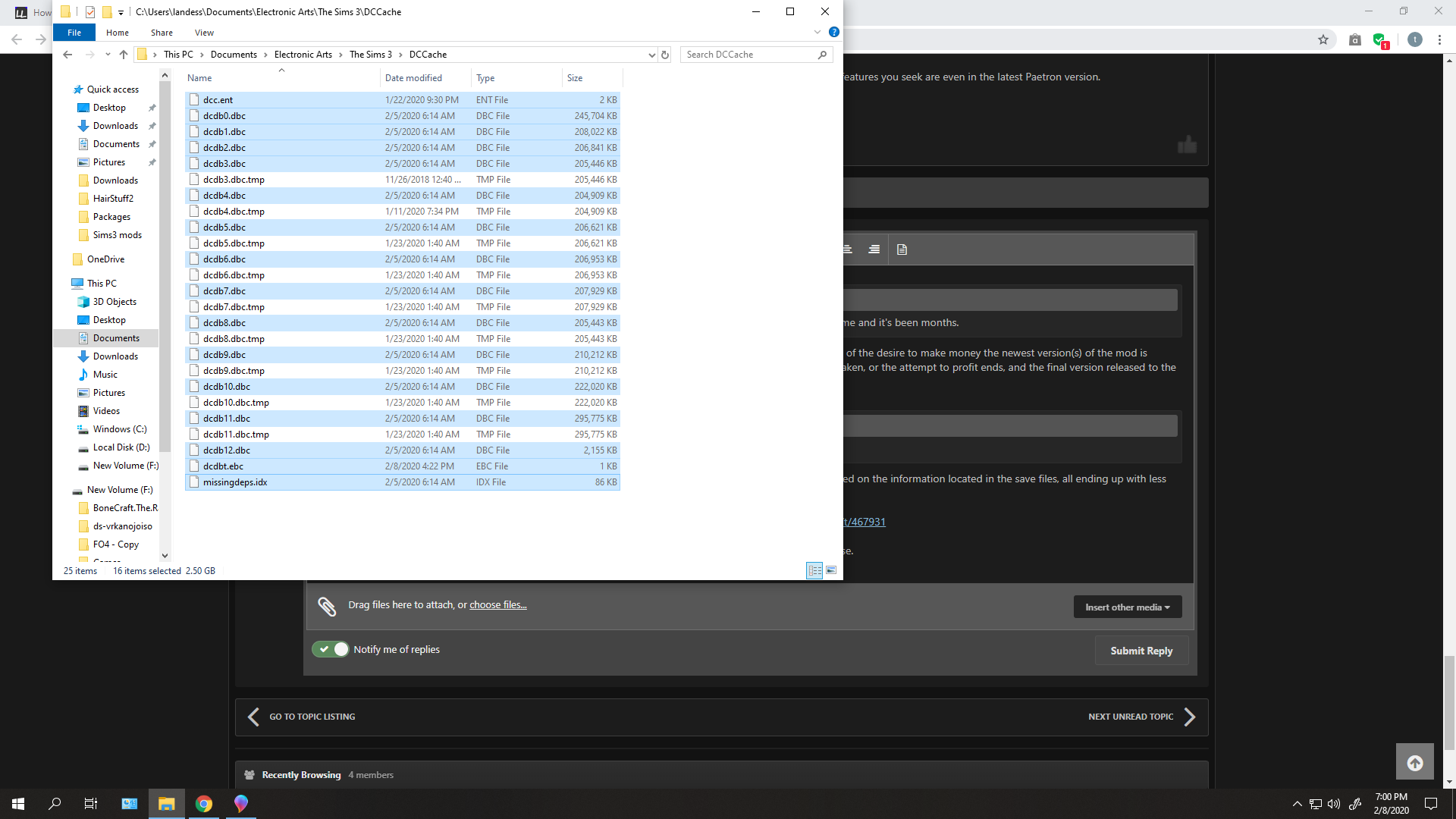Viewport: 1456px width, 819px height.
Task: Open the volume control in the tray
Action: tap(1334, 804)
